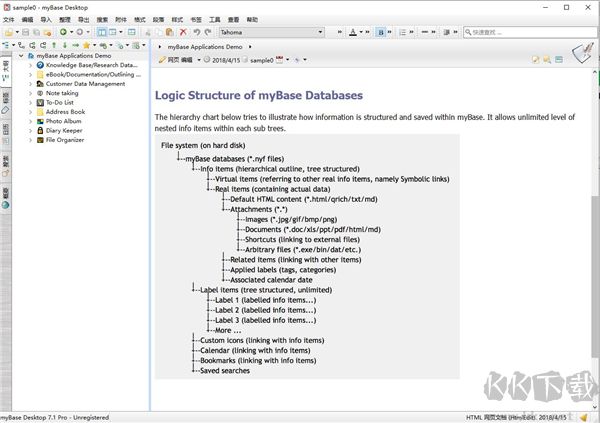Image resolution: width=600 pixels, height=423 pixels.
Task: Click in the quick search field
Action: (x=530, y=33)
